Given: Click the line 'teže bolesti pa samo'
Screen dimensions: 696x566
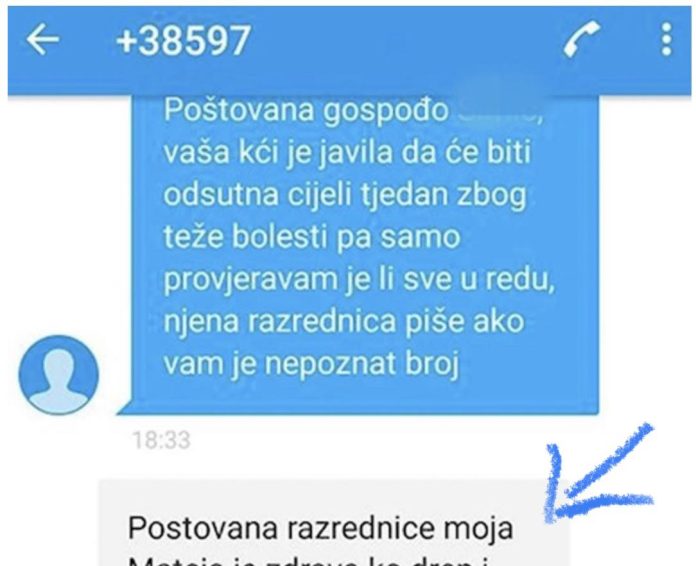Looking at the screenshot, I should 312,237.
